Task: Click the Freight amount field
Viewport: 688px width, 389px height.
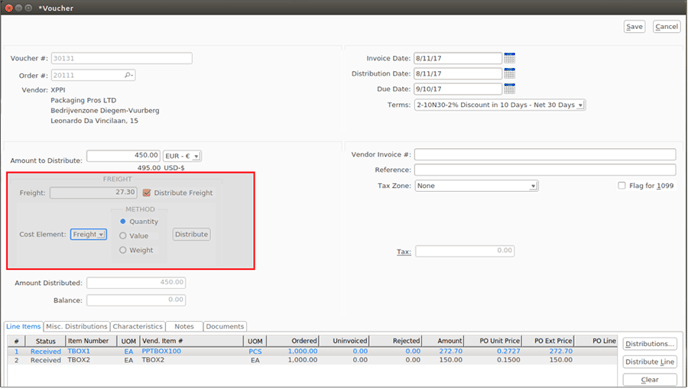Action: (x=93, y=193)
